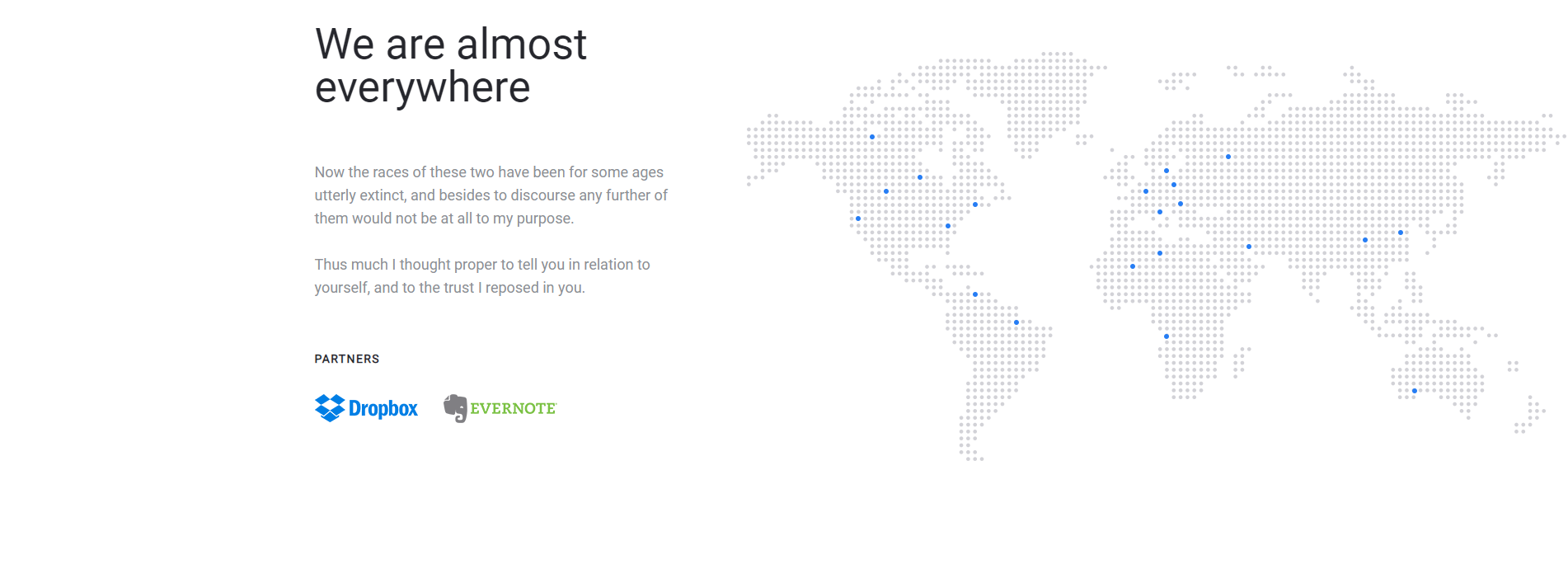Screen dimensions: 1568x583
Task: Click the Evernote green wordmark text
Action: [513, 409]
